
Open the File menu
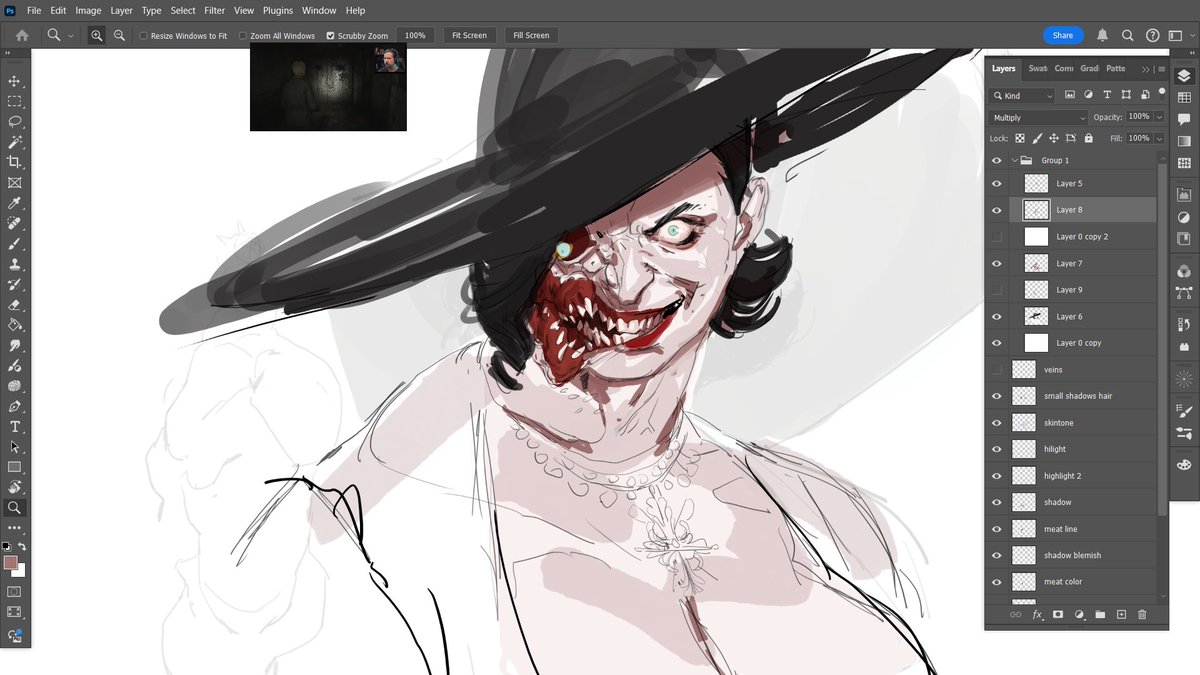coord(34,10)
